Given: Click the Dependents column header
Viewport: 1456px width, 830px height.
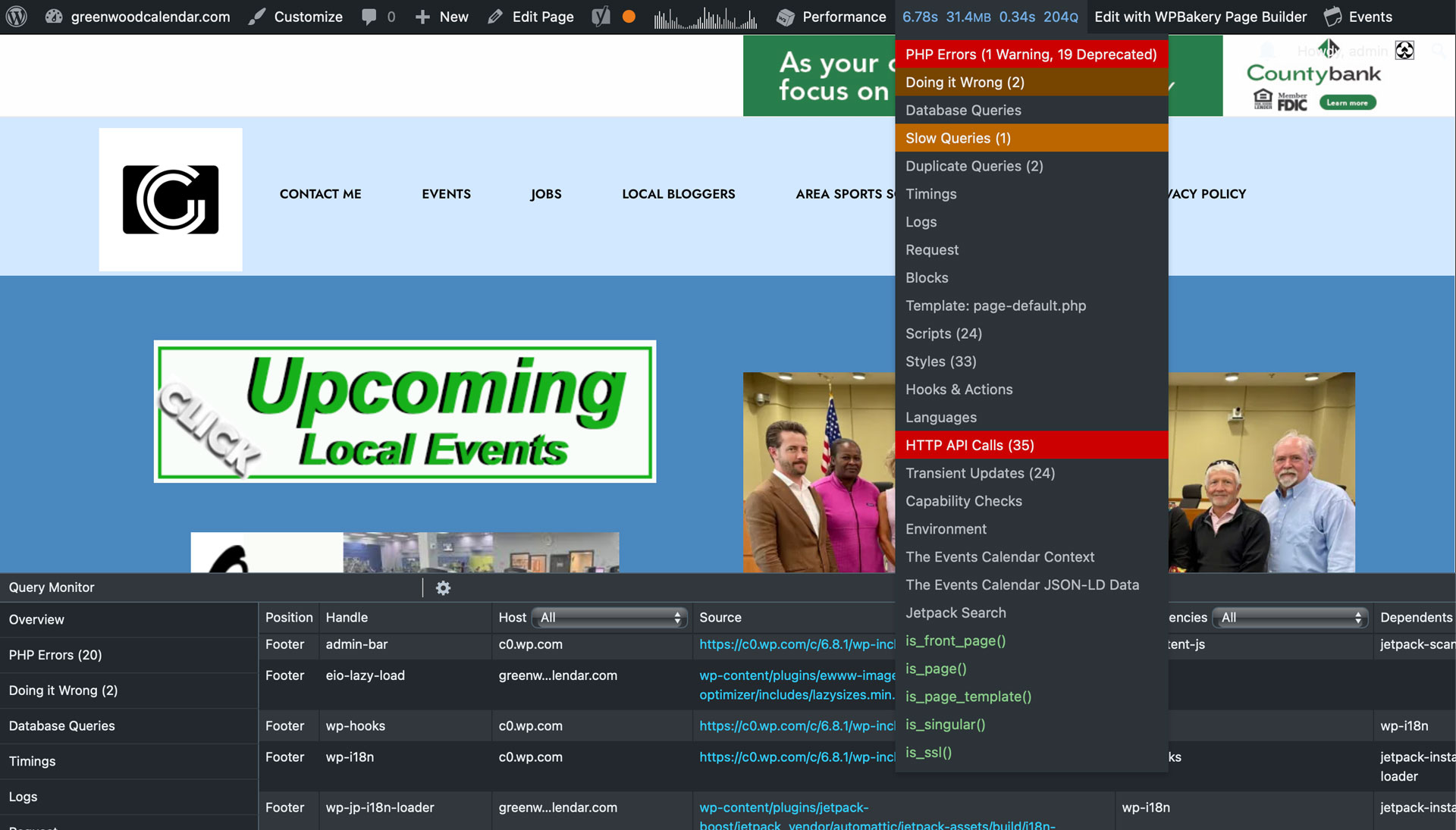Looking at the screenshot, I should (1416, 618).
